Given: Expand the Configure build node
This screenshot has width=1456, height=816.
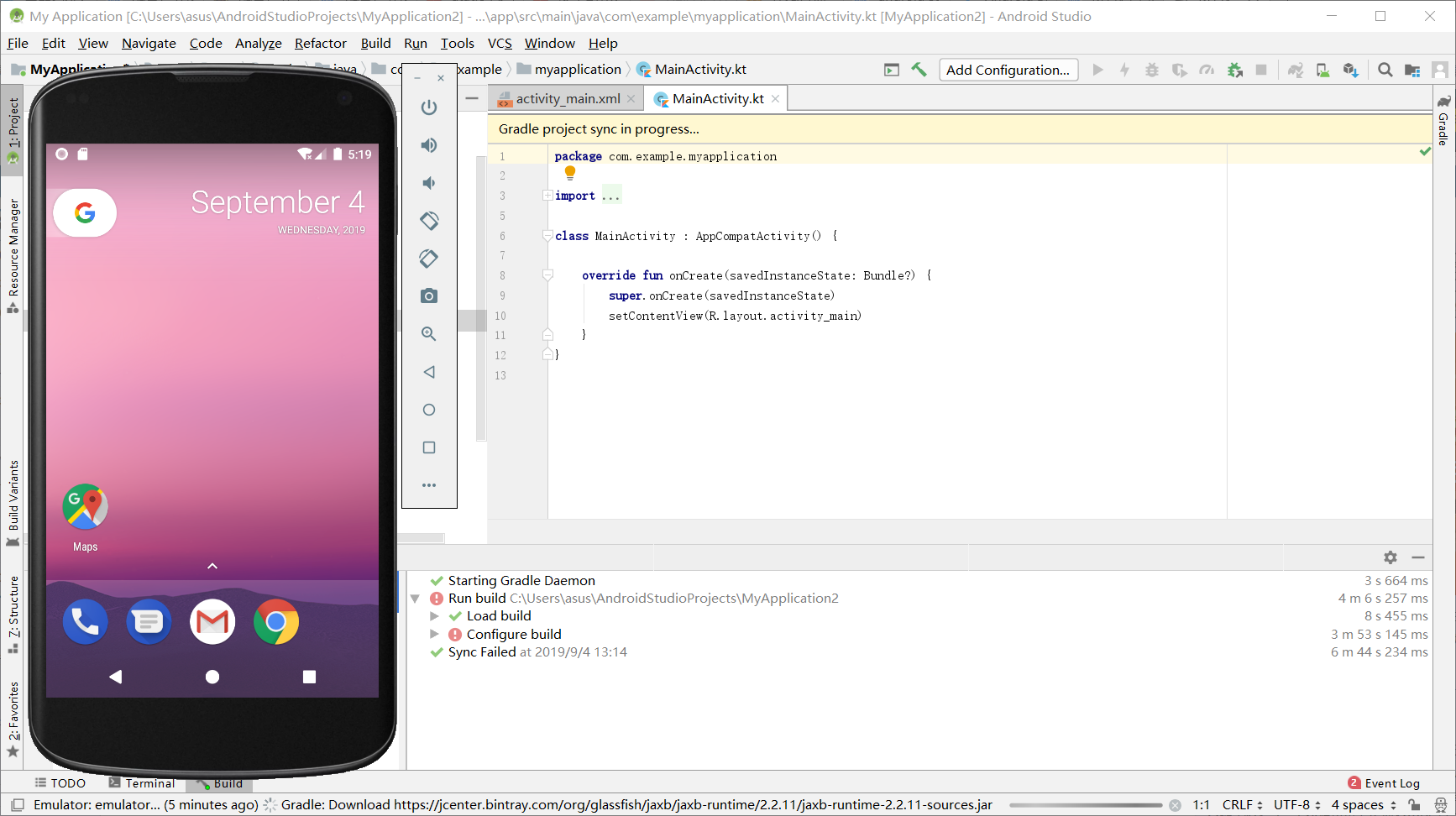Looking at the screenshot, I should point(434,634).
